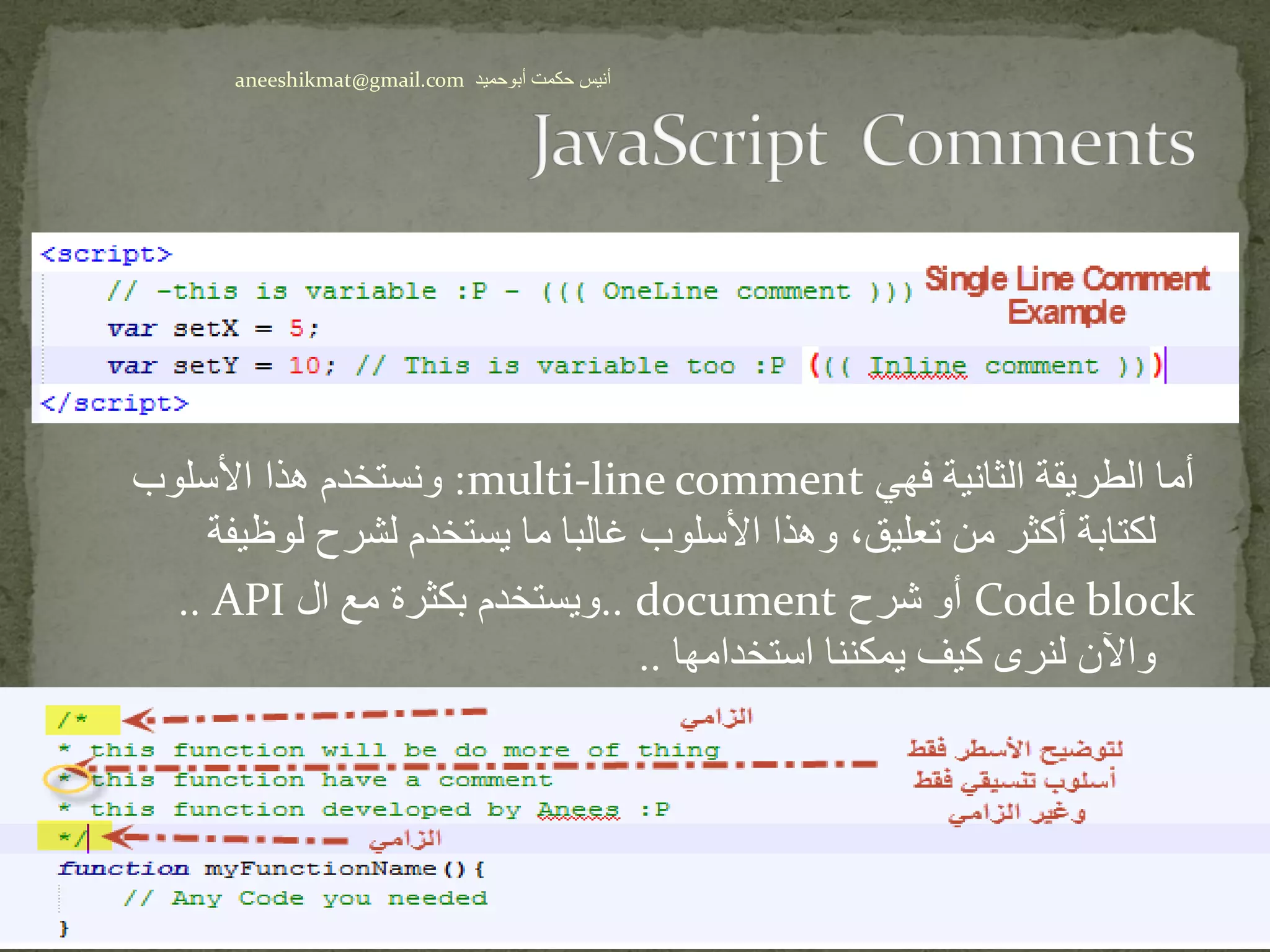This screenshot has height=952, width=1270.
Task: Click 'this function developed by Anees :P' line
Action: point(380,809)
